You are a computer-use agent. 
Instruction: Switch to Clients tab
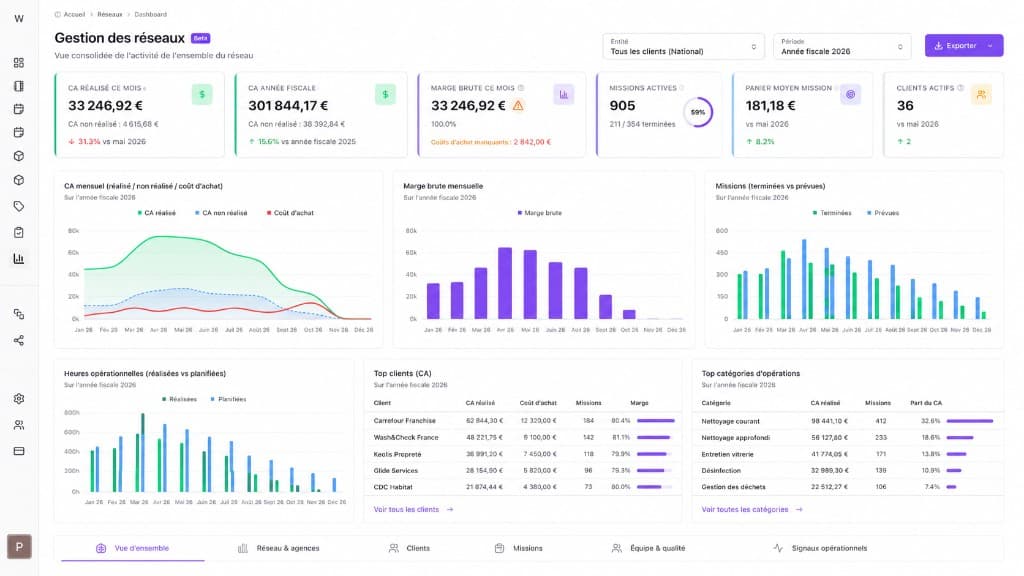click(x=409, y=549)
